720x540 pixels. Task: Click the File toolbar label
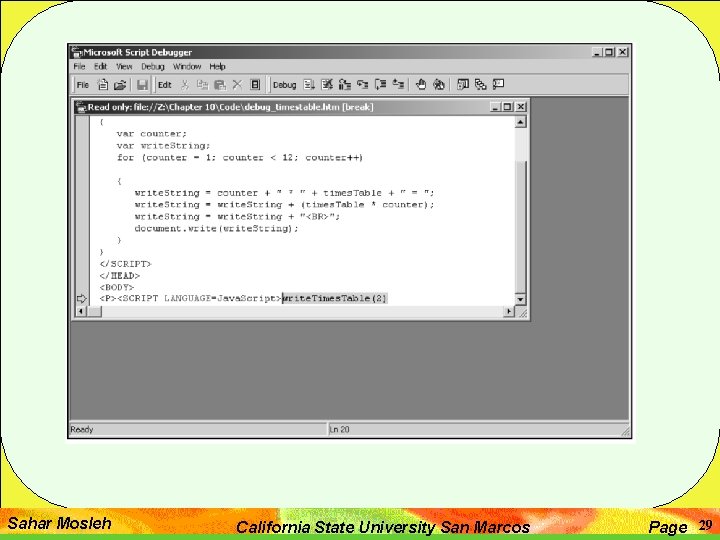(x=83, y=85)
